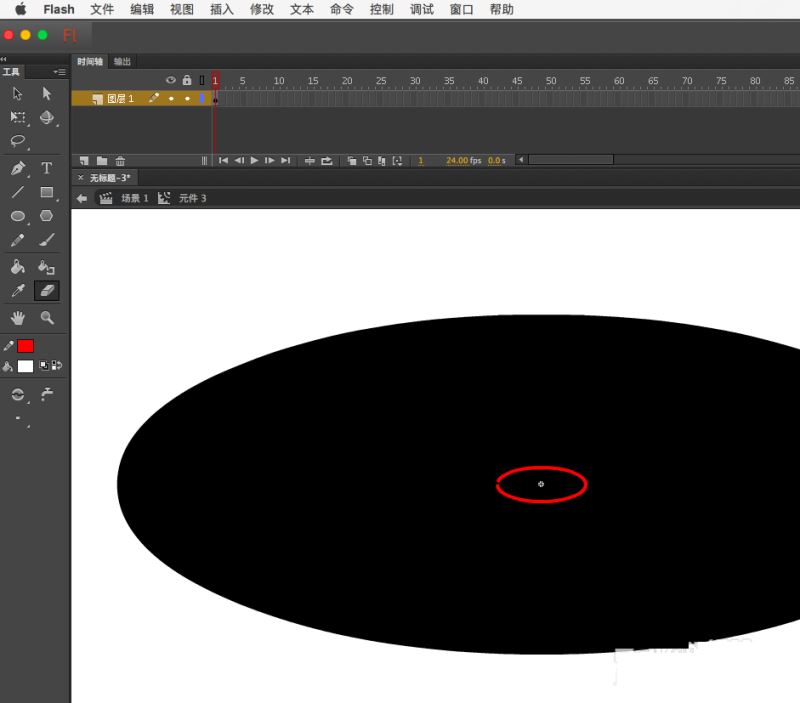
Task: Select the Brush tool
Action: tap(47, 240)
